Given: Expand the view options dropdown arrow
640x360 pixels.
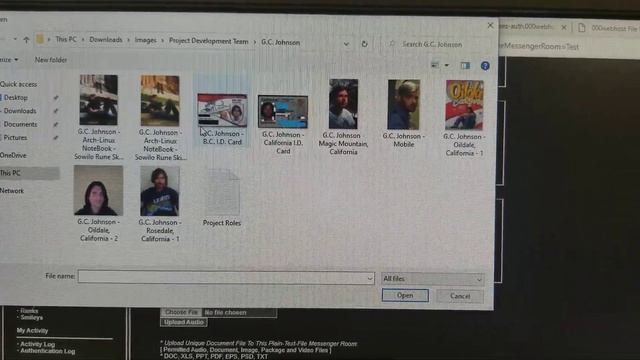Looking at the screenshot, I should (447, 65).
